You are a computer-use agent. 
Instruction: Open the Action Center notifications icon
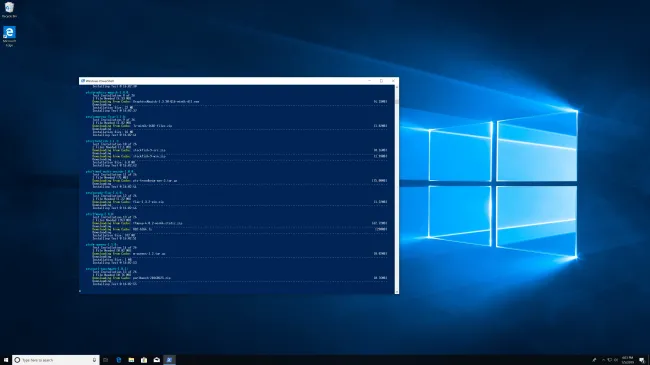[x=642, y=360]
